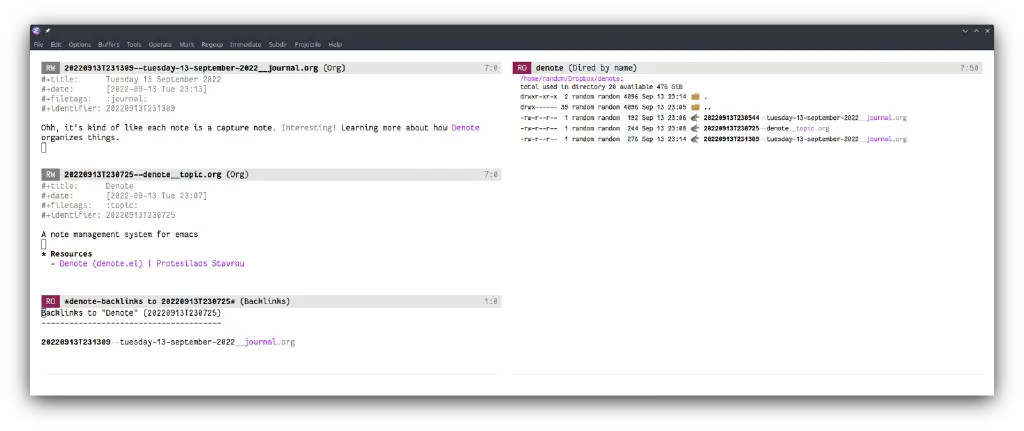Viewport: 1024px width, 431px height.
Task: Open the Help menu
Action: tap(335, 44)
